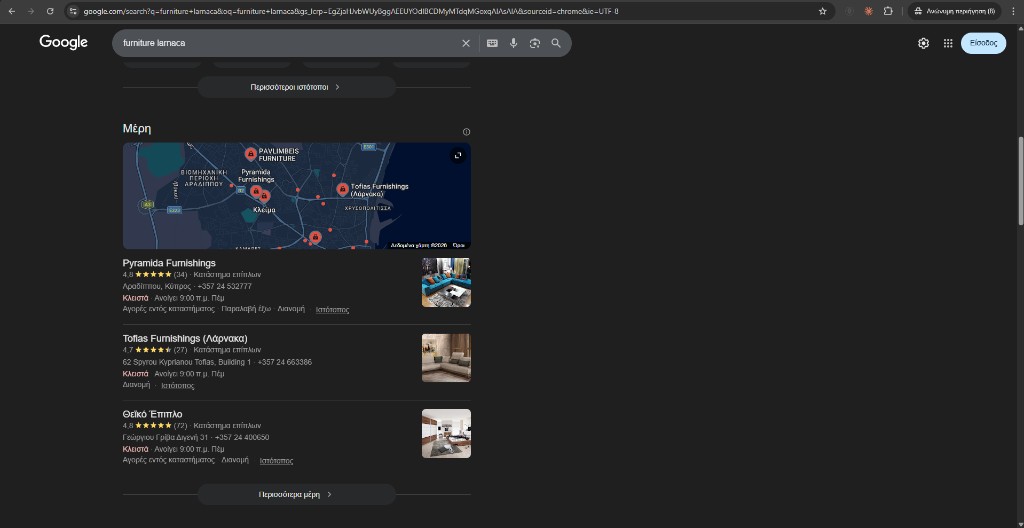Expand Περισσότεροι ιστότοποι
1024x528 pixels.
point(296,87)
